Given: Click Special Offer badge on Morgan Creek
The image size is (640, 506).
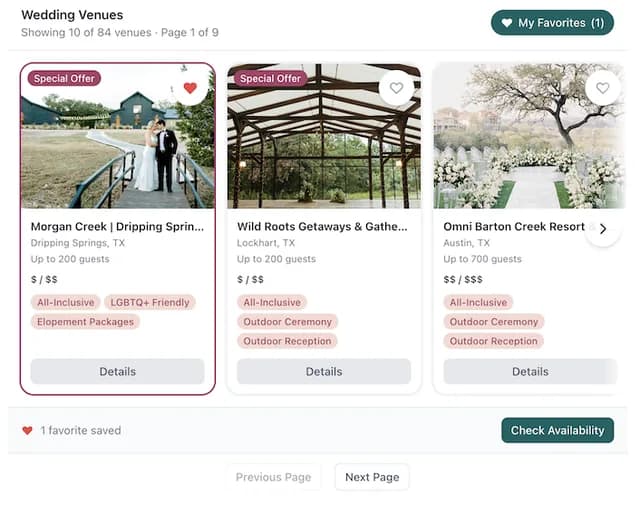Looking at the screenshot, I should coord(64,78).
